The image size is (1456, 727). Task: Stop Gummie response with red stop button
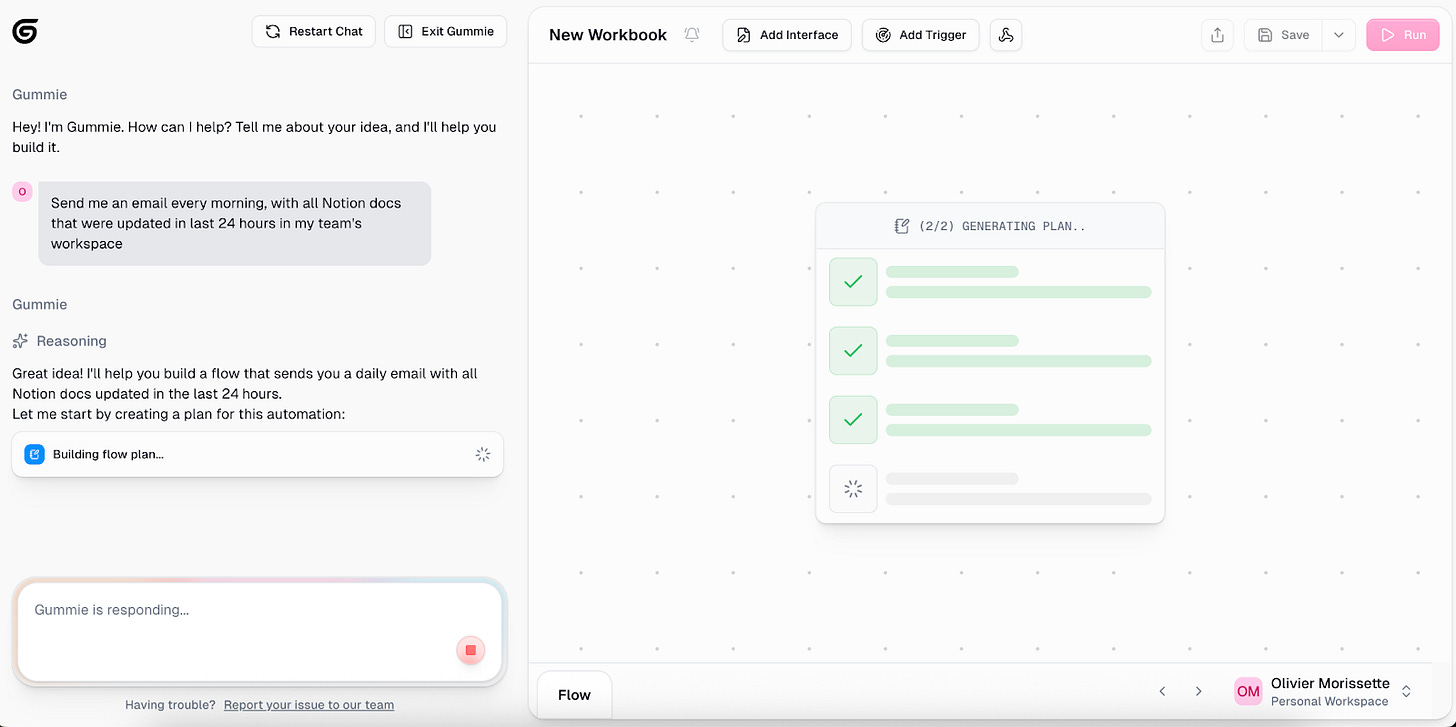tap(471, 650)
